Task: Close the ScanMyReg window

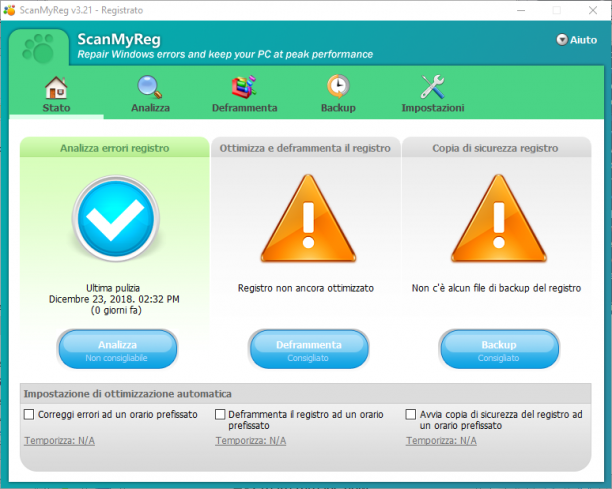Action: pyautogui.click(x=592, y=10)
